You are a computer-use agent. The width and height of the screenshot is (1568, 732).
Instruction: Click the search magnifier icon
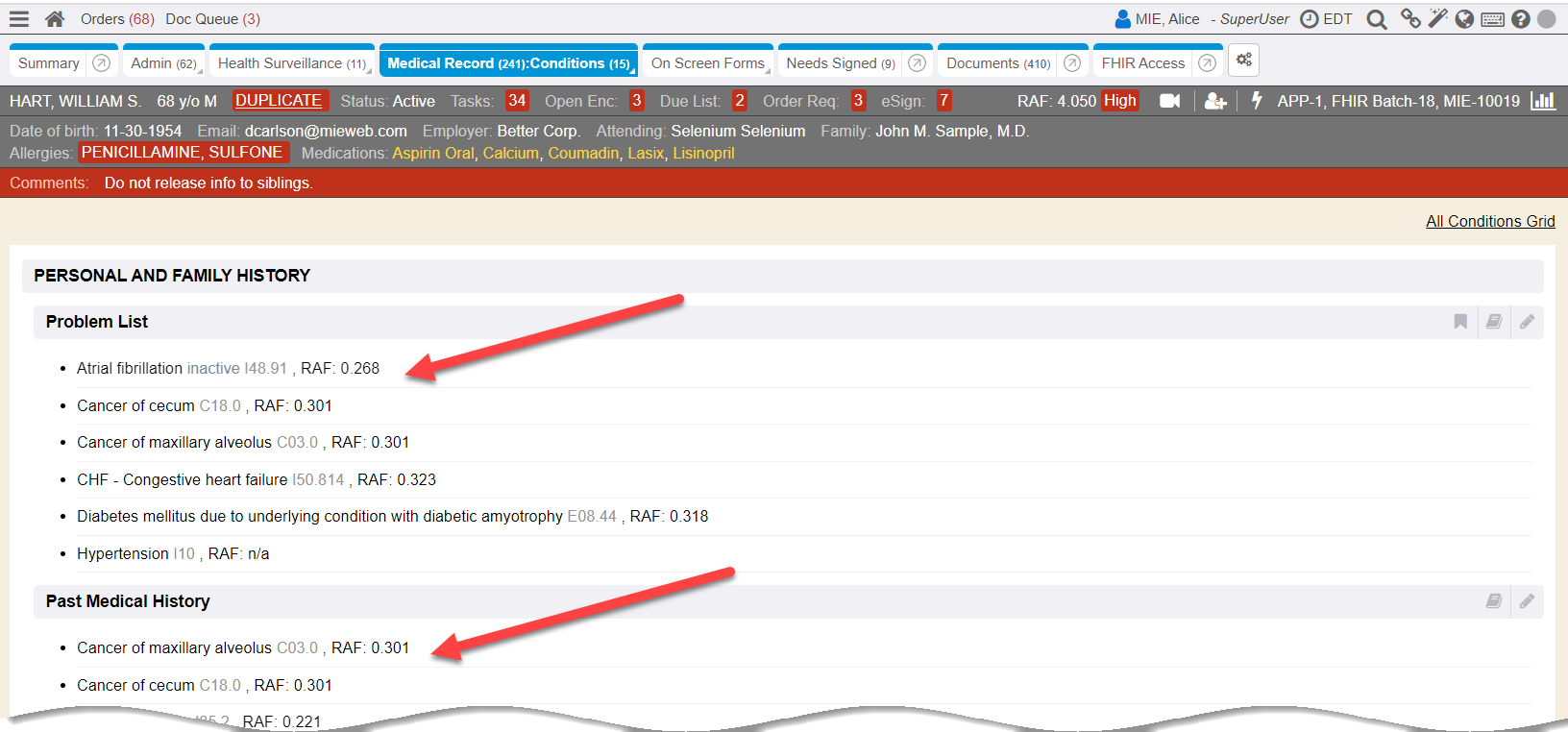pyautogui.click(x=1376, y=19)
